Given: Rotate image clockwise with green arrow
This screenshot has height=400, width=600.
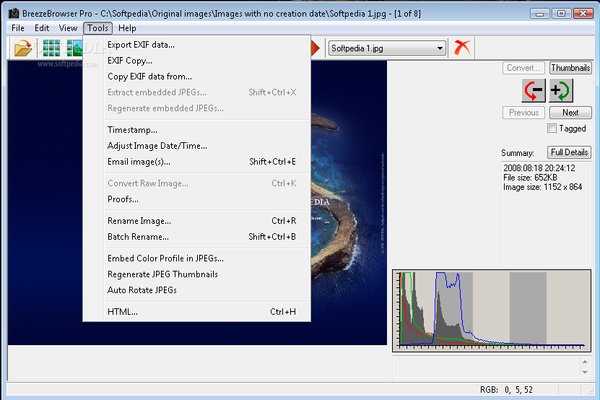Looking at the screenshot, I should pyautogui.click(x=561, y=90).
